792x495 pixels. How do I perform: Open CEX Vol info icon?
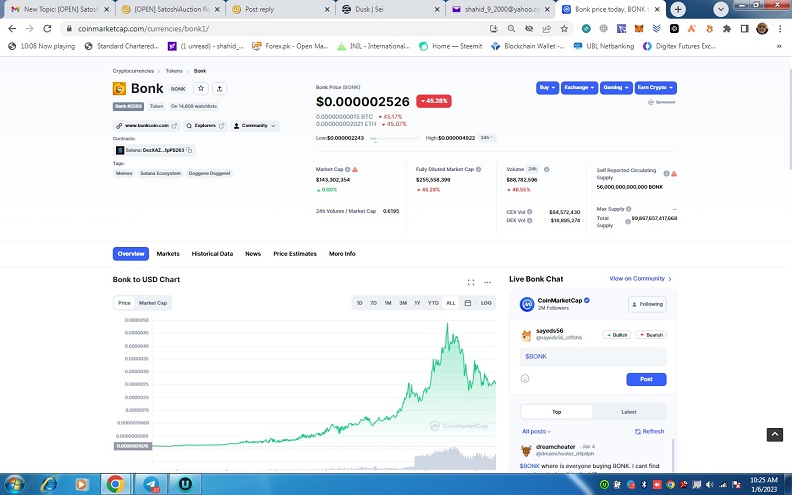pos(530,212)
